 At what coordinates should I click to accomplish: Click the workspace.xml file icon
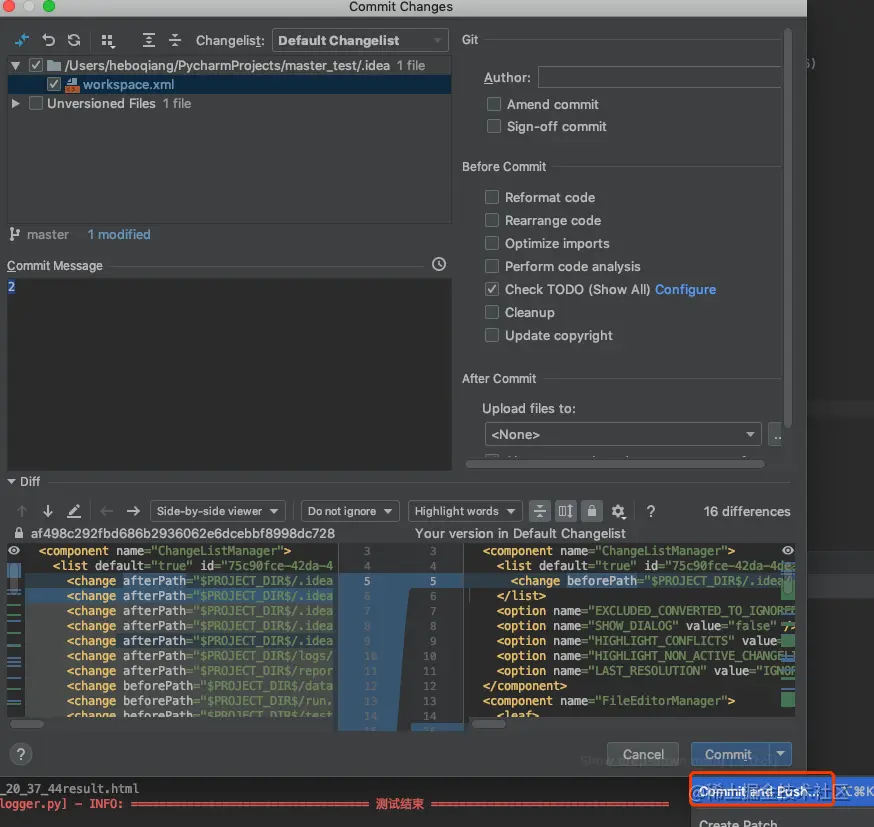point(72,85)
